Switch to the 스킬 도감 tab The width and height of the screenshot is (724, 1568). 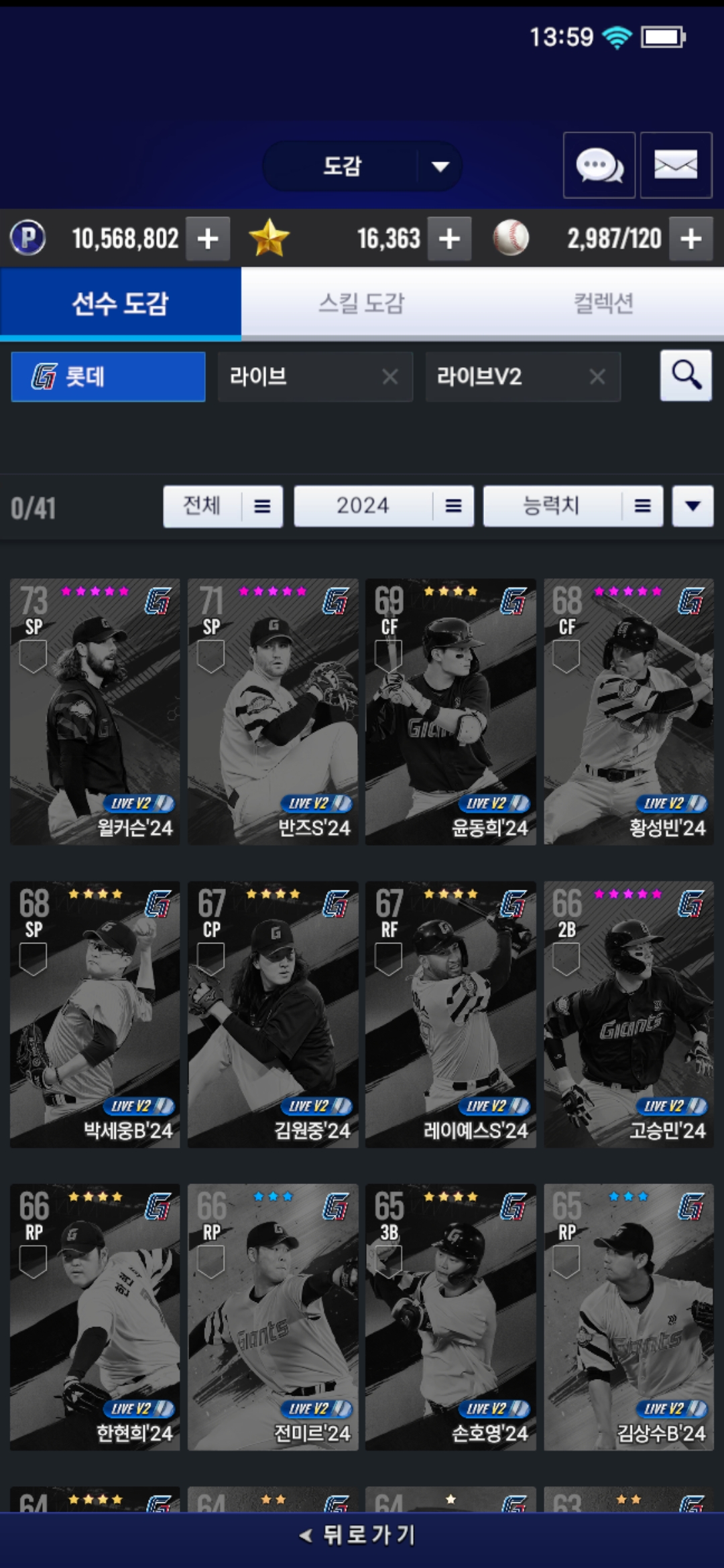point(362,303)
